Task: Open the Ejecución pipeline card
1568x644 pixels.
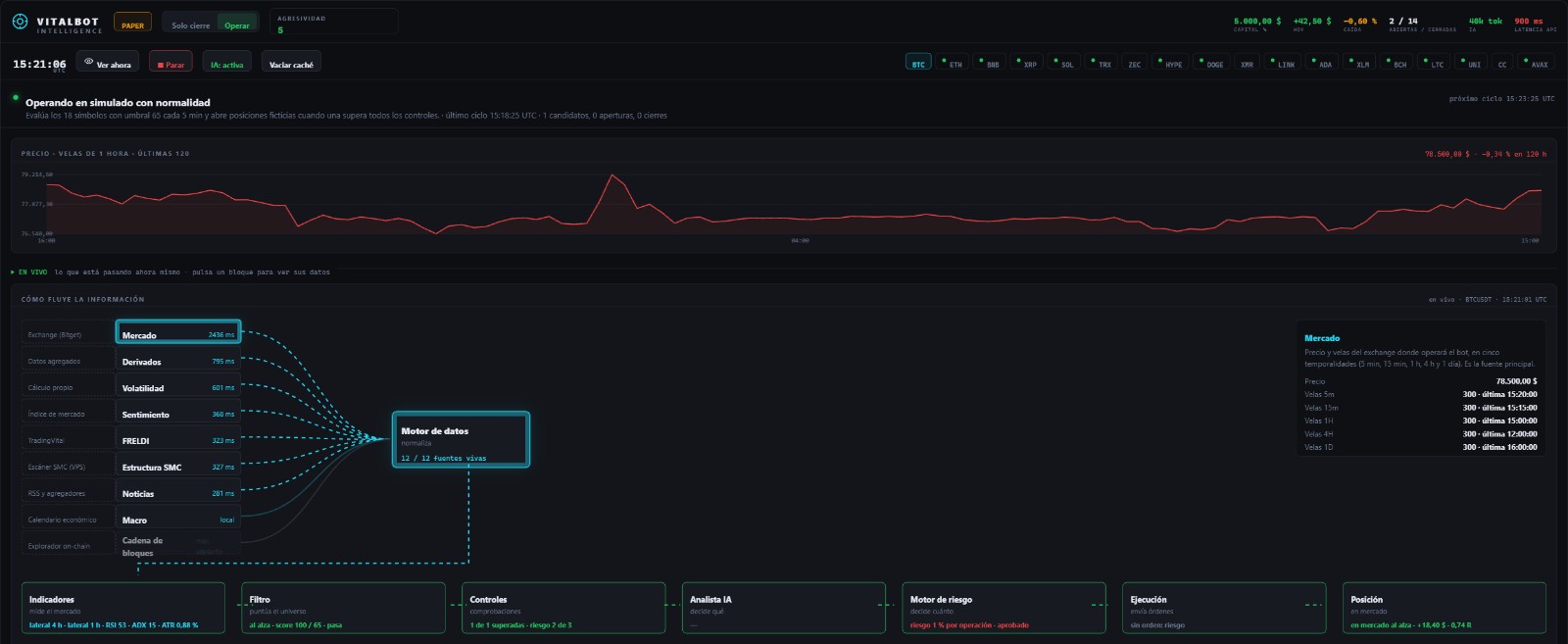Action: [1224, 609]
